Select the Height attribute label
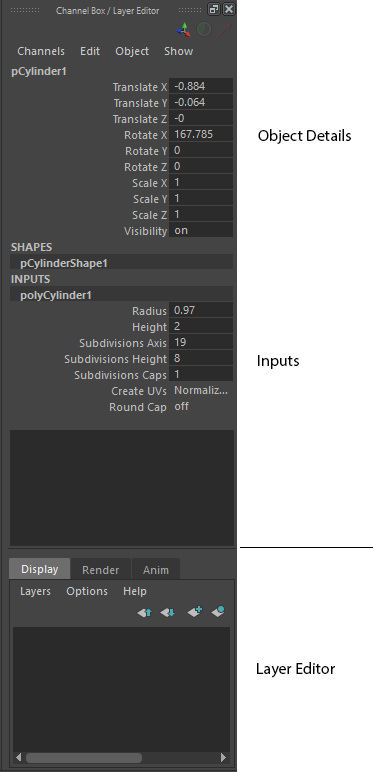Image resolution: width=373 pixels, height=772 pixels. [x=150, y=327]
